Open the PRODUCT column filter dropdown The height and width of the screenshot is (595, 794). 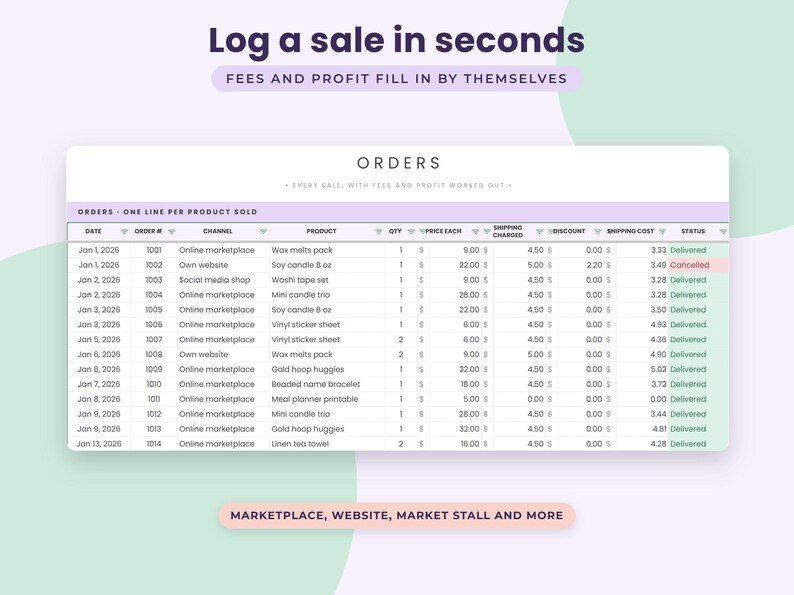click(378, 231)
